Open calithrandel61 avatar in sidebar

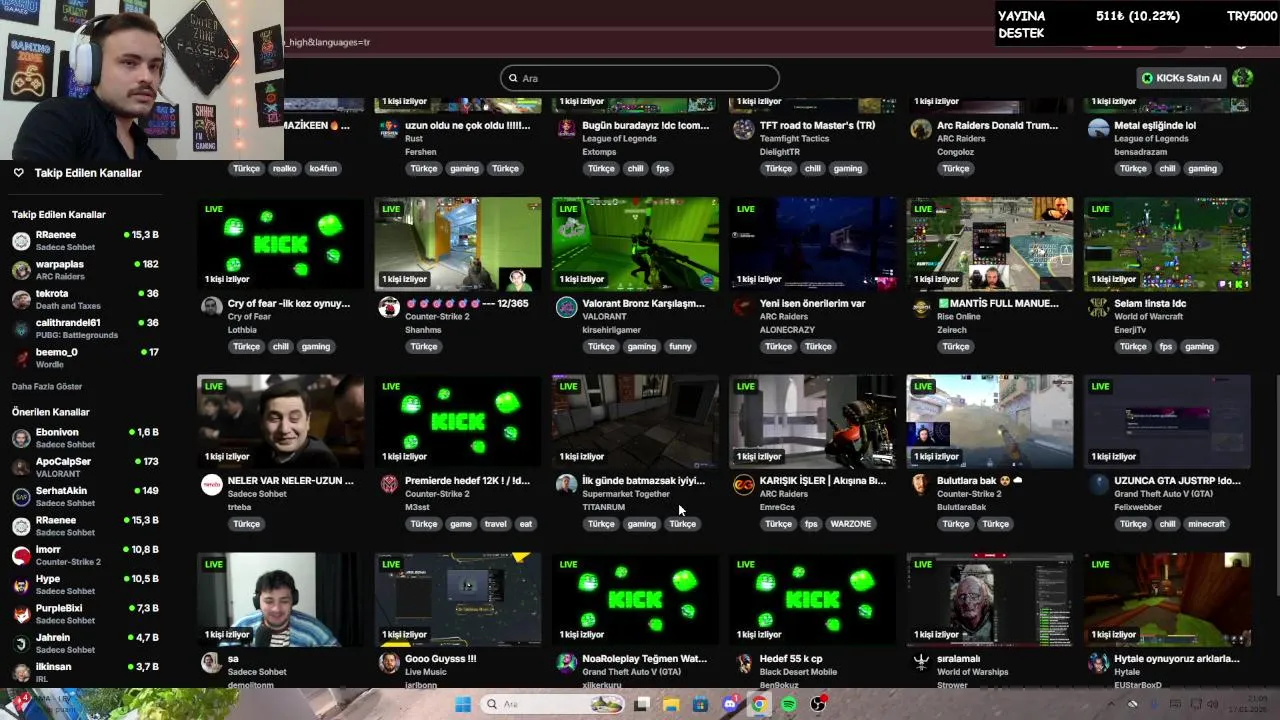21,329
